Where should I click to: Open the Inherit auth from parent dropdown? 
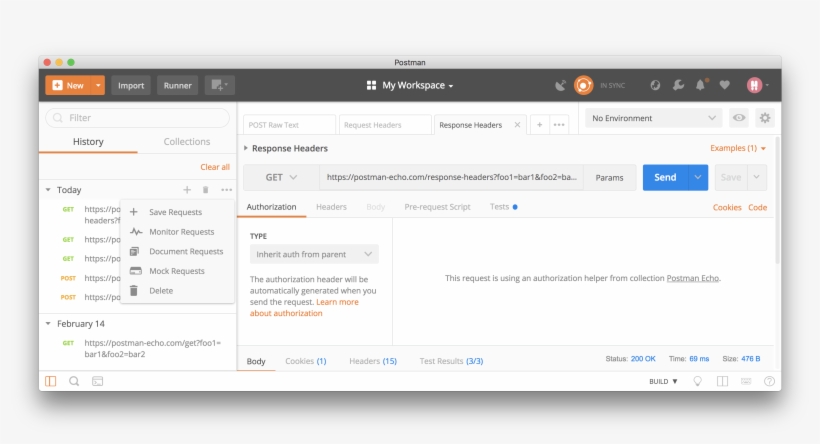coord(314,254)
